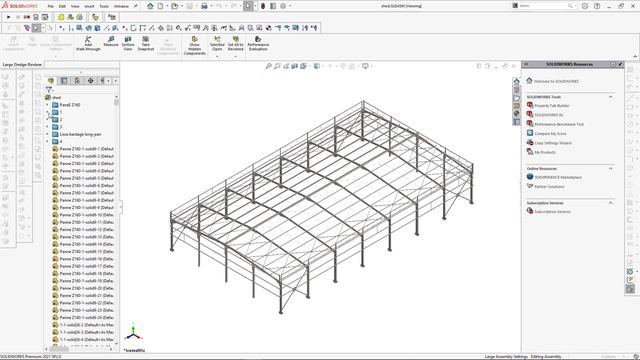Open the Edit menu
640x360 pixels.
coord(62,6)
